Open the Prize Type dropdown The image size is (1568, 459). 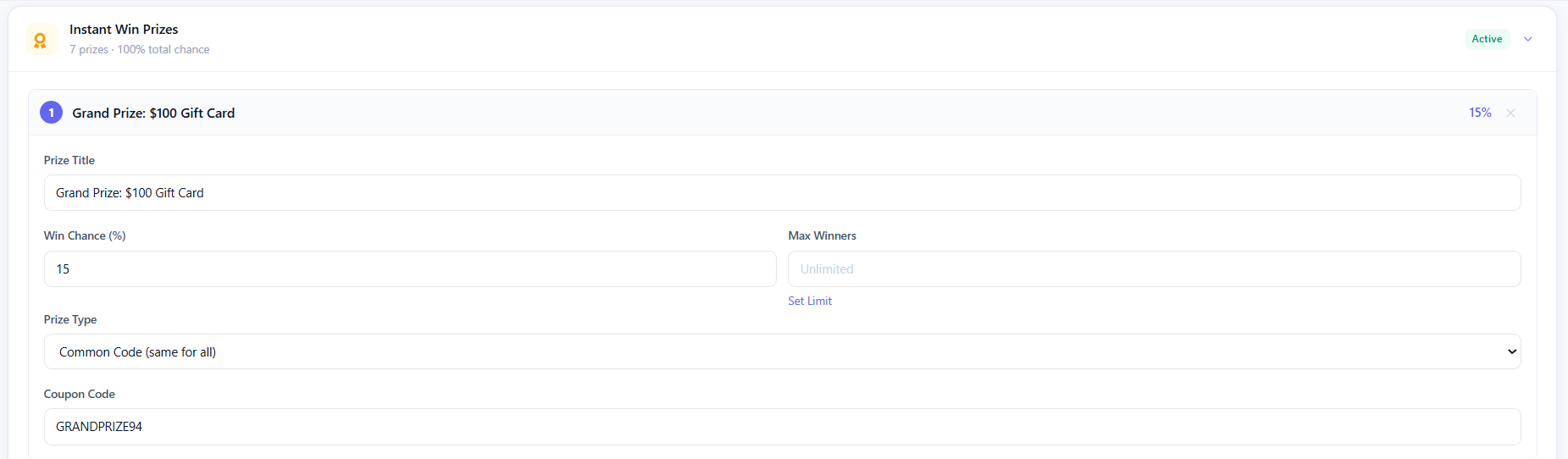(782, 351)
